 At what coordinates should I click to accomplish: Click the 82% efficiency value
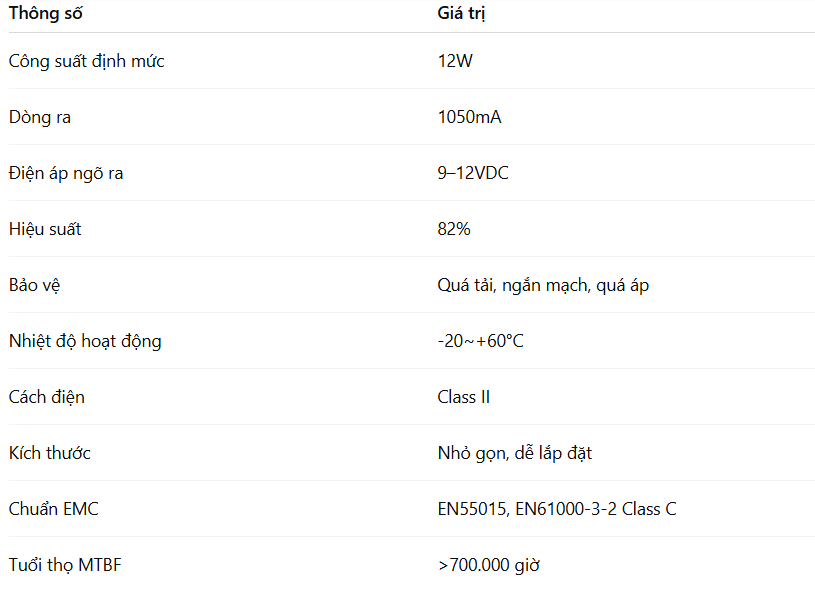(454, 229)
